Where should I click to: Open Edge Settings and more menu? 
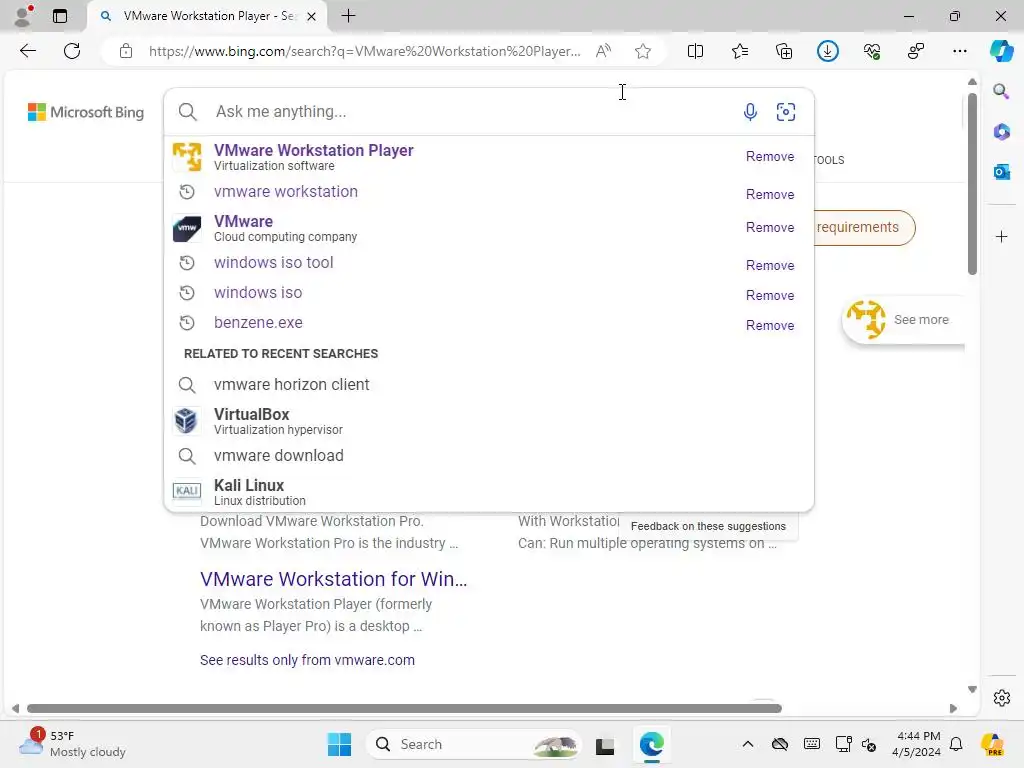coord(959,51)
